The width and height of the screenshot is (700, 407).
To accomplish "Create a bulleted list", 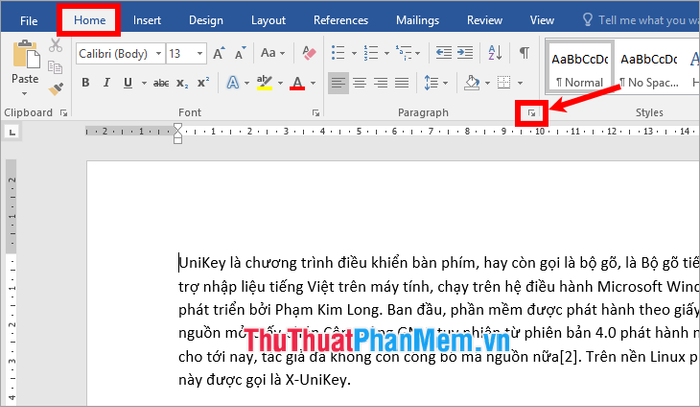I will [338, 53].
